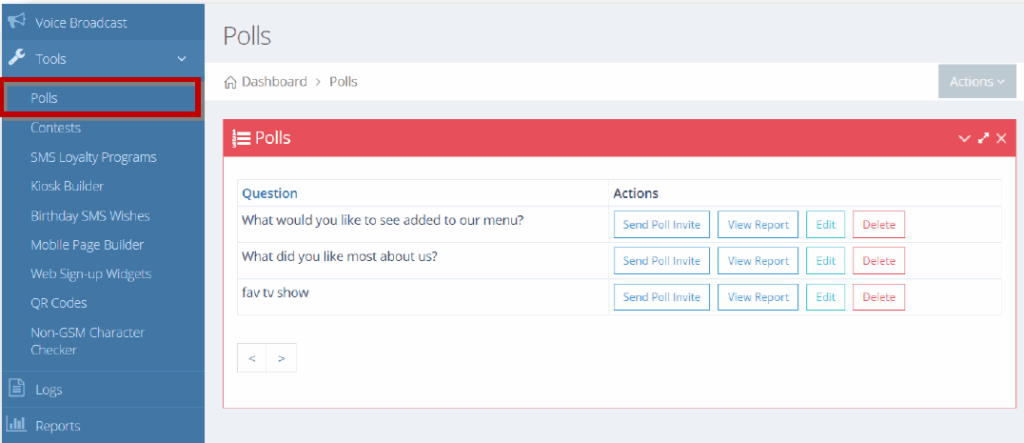Click the Reports bar chart icon
This screenshot has width=1024, height=443.
(x=16, y=425)
